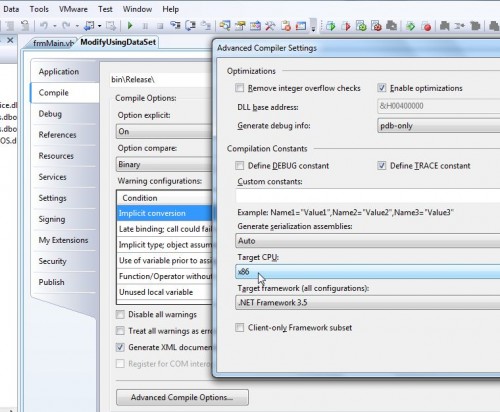Uncheck Enable optimizations
Screen dimensions: 500x412
tap(382, 88)
